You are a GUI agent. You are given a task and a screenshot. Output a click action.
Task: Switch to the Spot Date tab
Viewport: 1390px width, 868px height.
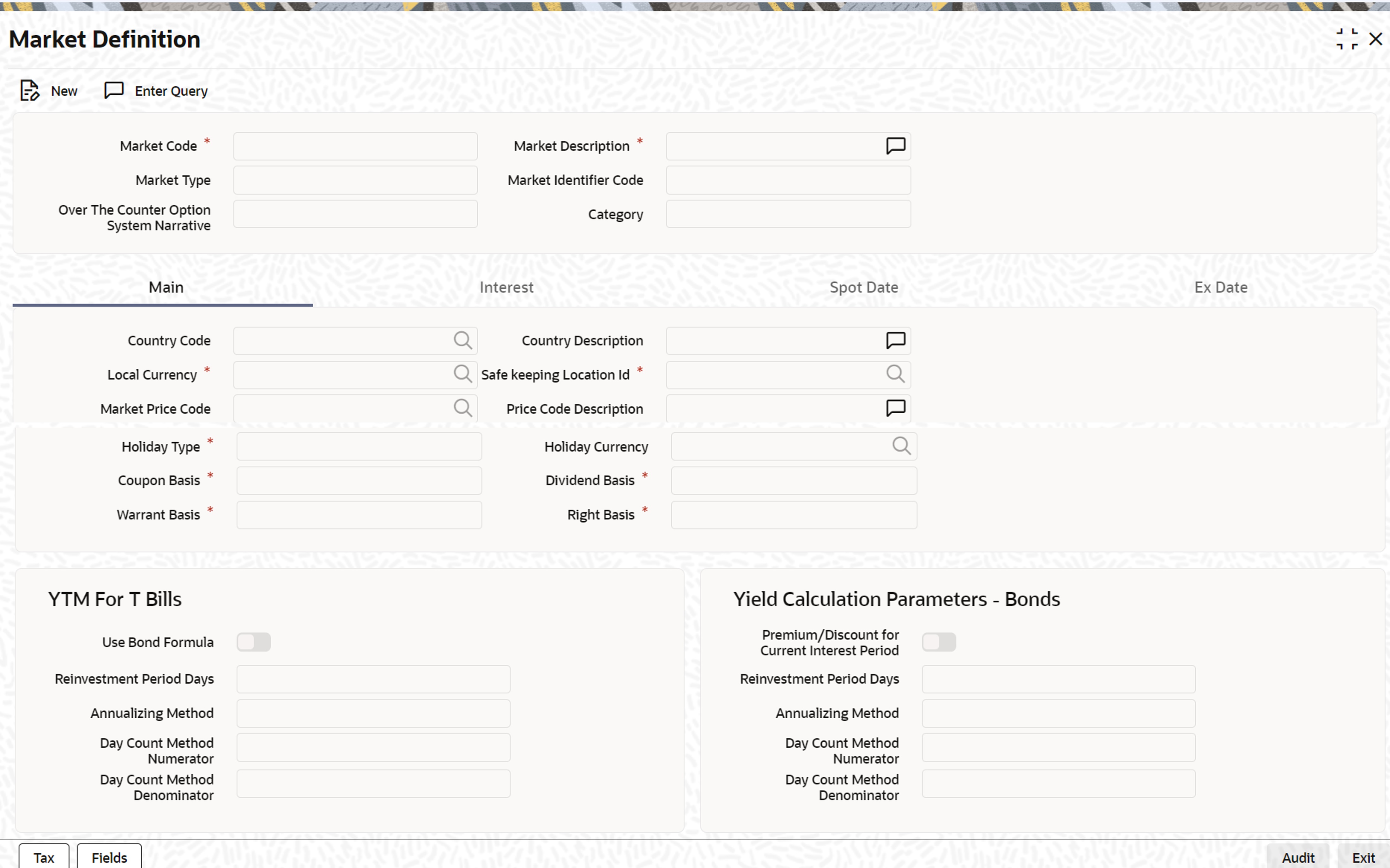pyautogui.click(x=864, y=287)
